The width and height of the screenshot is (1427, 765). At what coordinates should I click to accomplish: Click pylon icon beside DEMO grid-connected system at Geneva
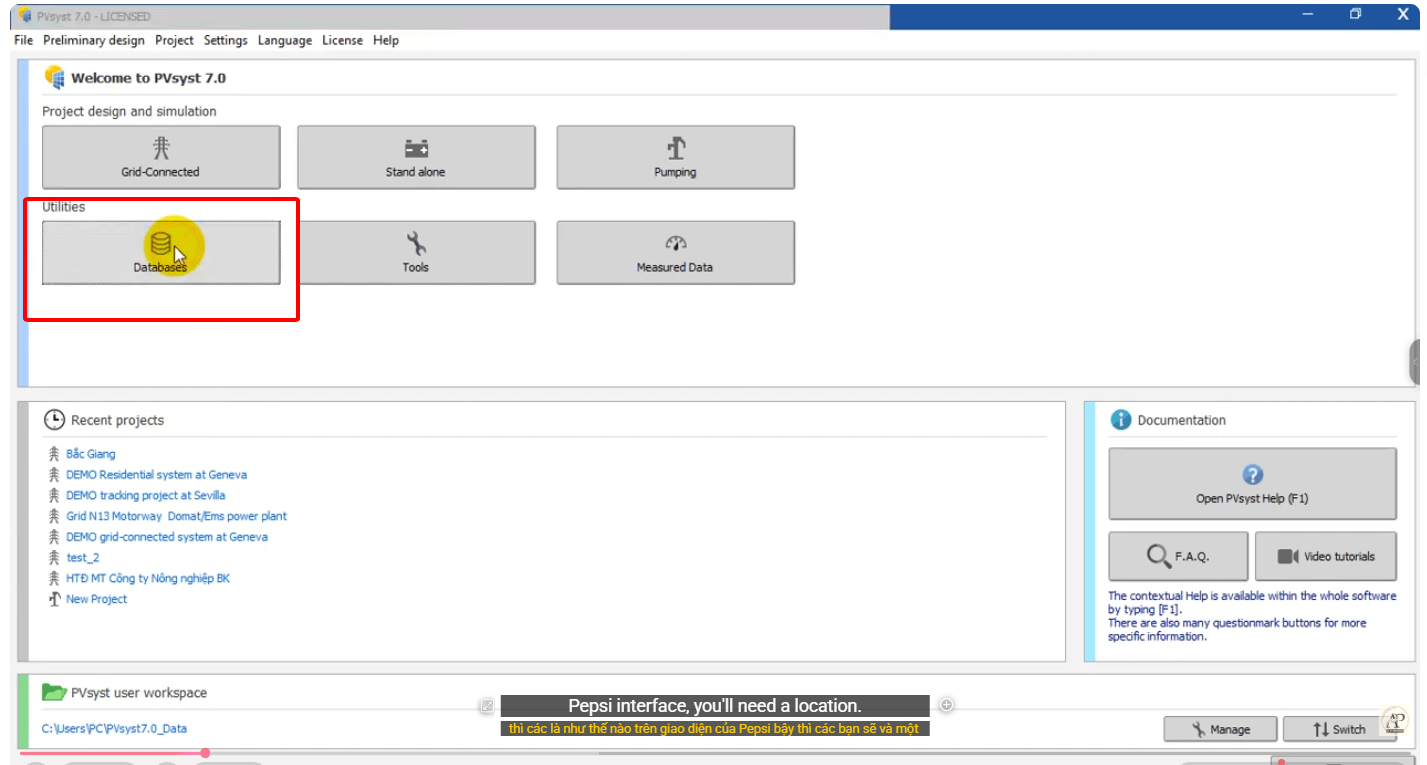click(x=54, y=537)
